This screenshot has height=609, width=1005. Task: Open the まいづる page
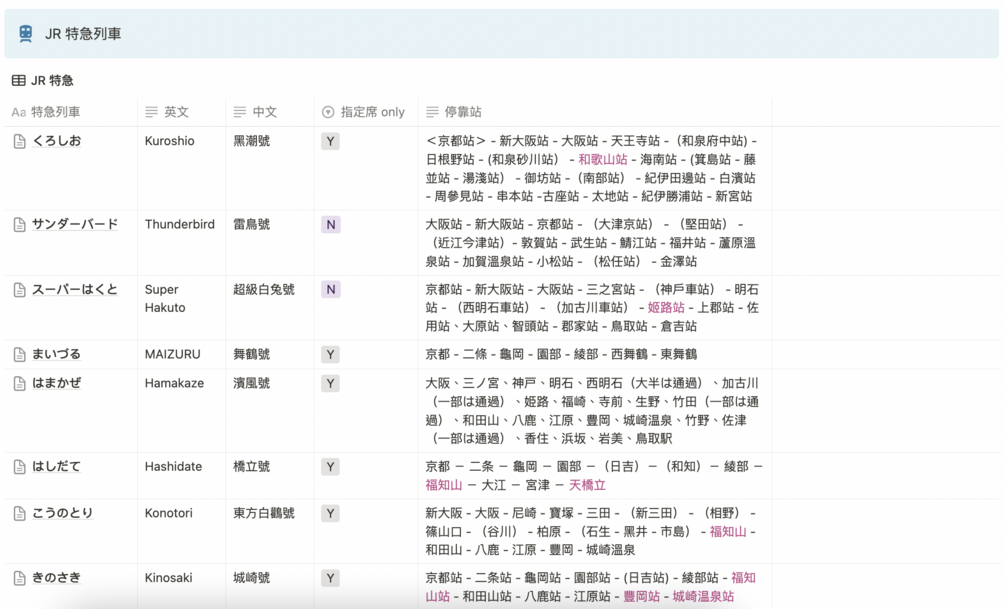(56, 354)
